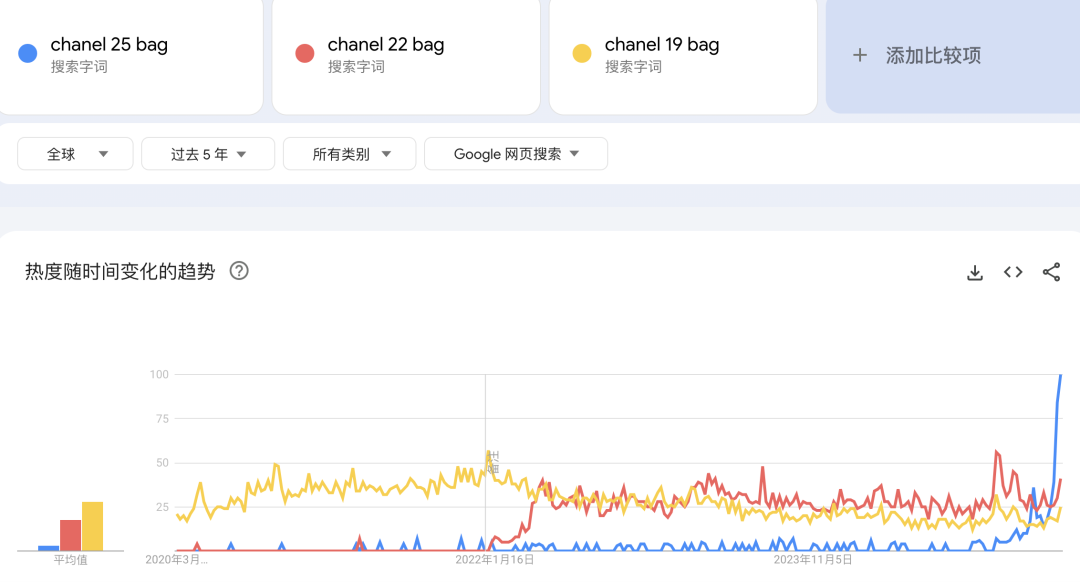The image size is (1080, 582).
Task: Expand the 所有类别 category dropdown
Action: (x=349, y=154)
